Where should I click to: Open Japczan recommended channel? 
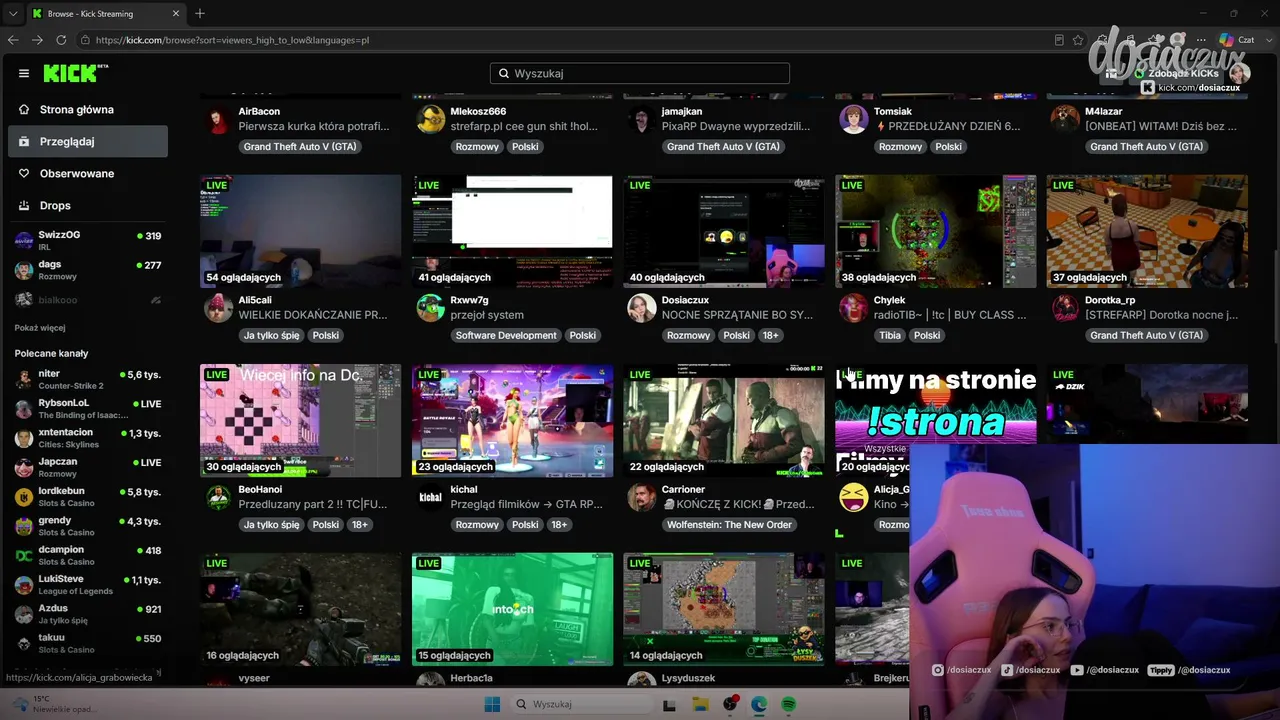pyautogui.click(x=88, y=467)
